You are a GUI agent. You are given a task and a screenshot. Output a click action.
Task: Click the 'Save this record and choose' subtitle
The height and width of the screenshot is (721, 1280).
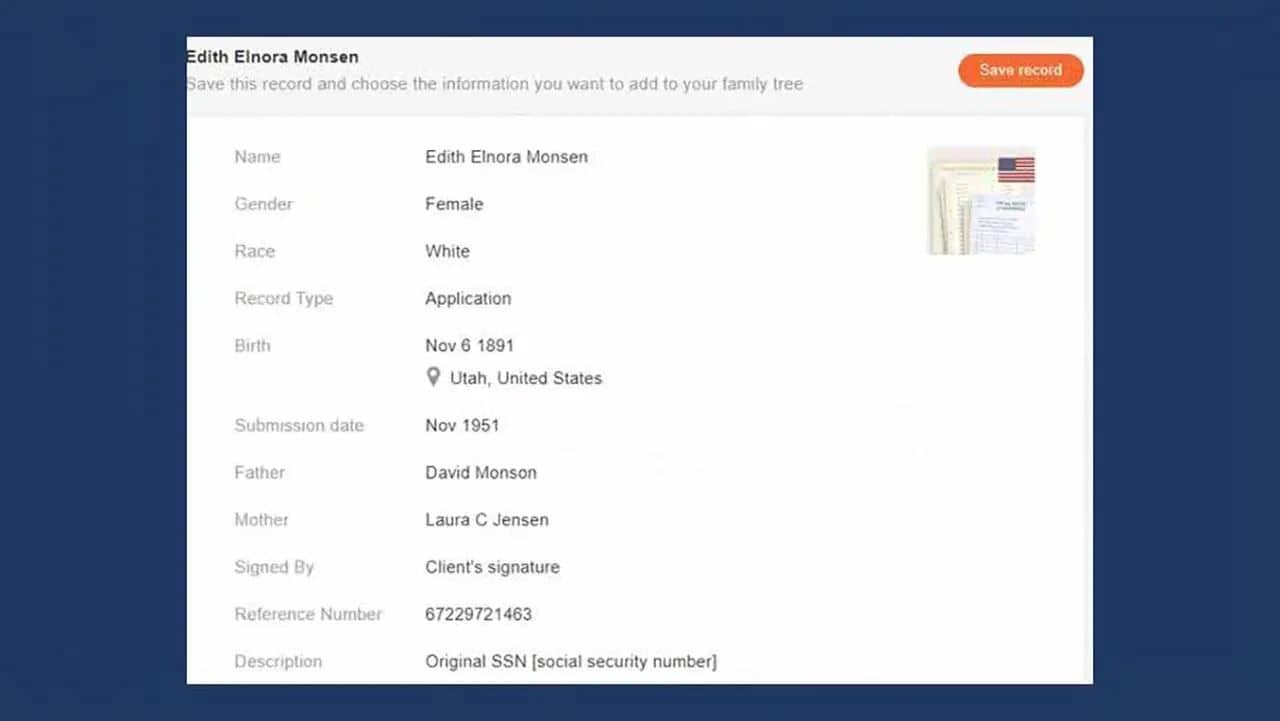click(494, 84)
